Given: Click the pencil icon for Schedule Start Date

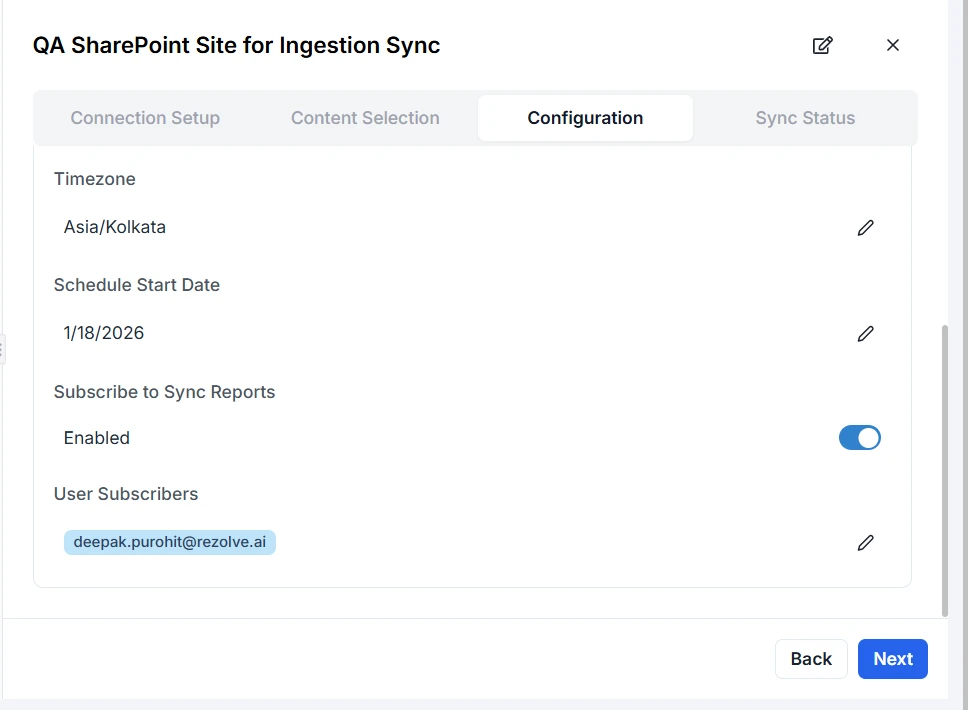Looking at the screenshot, I should (x=865, y=334).
